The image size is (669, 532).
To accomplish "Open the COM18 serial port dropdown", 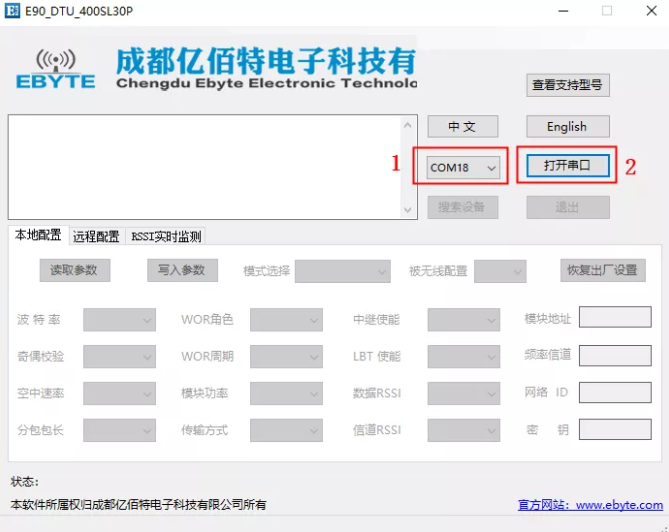I will tap(463, 168).
